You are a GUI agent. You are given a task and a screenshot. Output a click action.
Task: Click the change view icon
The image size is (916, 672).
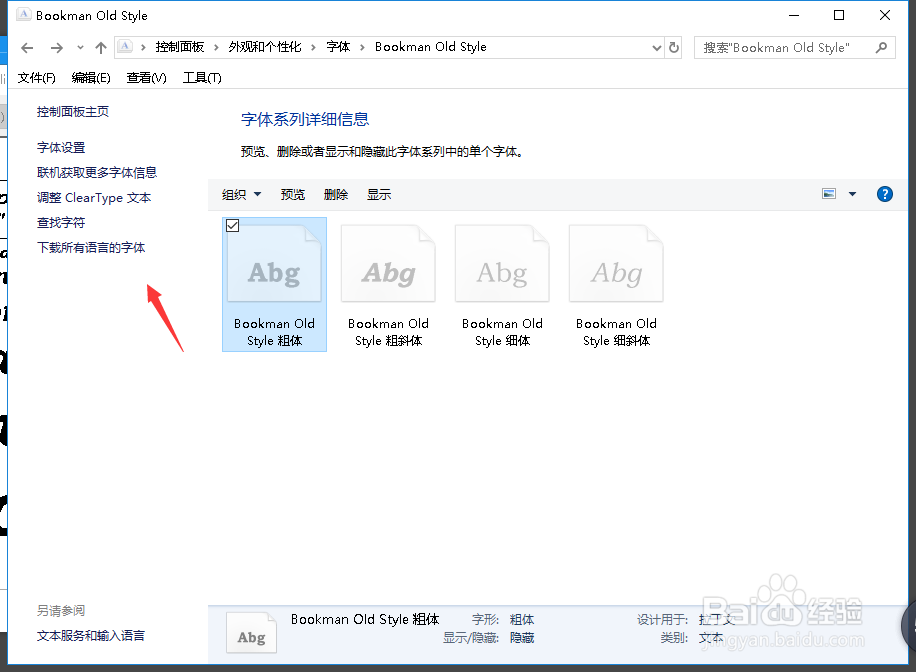829,194
